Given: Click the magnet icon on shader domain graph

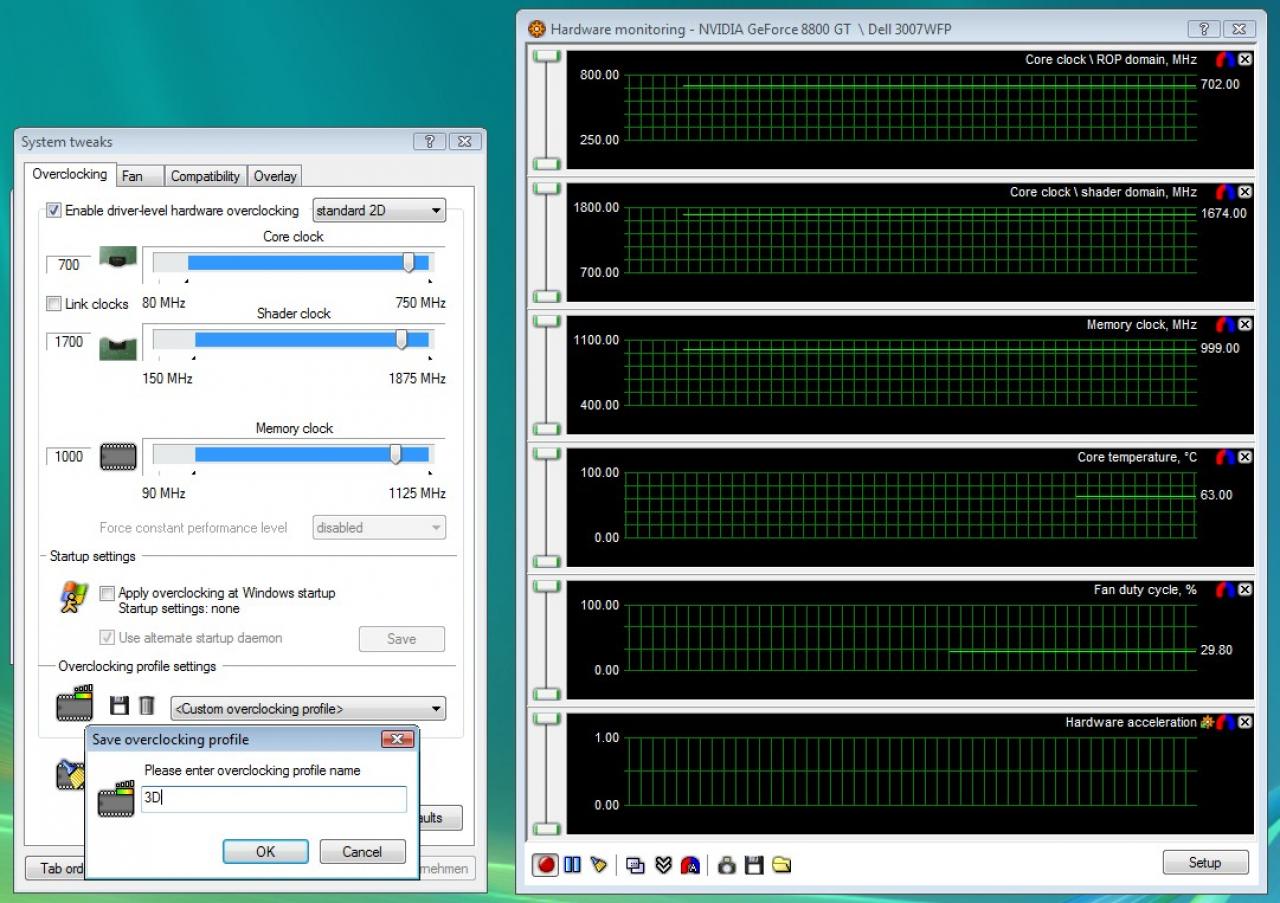Looking at the screenshot, I should [1225, 192].
